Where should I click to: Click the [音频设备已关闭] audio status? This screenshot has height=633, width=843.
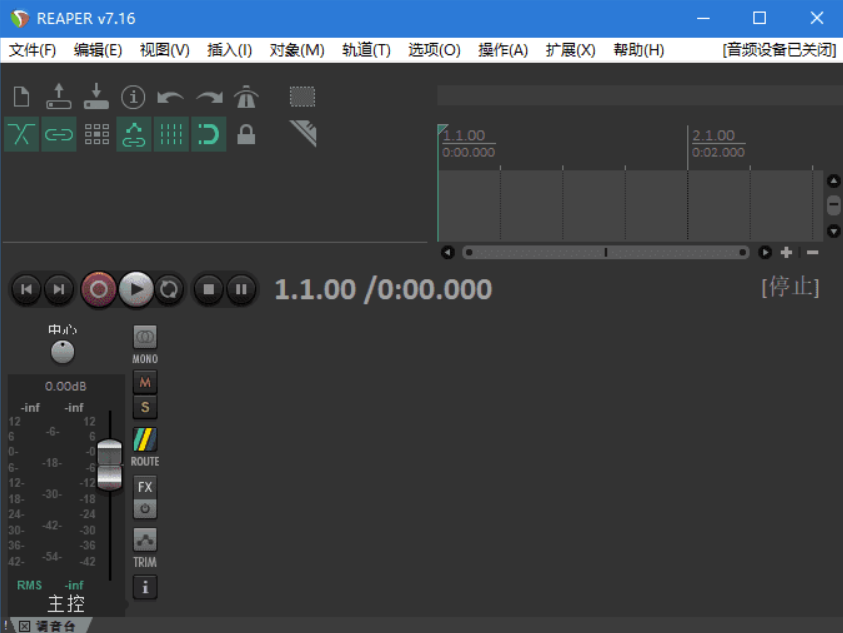(x=779, y=50)
